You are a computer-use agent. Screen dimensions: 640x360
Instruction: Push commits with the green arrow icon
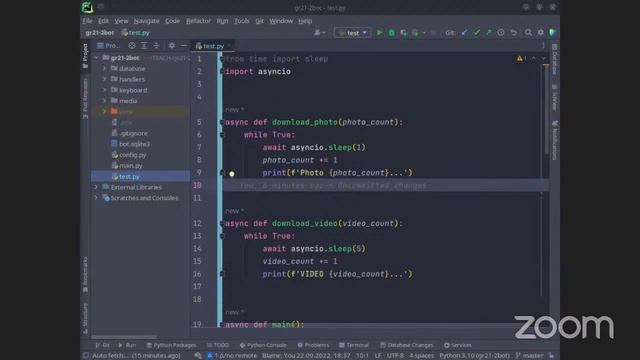click(489, 33)
